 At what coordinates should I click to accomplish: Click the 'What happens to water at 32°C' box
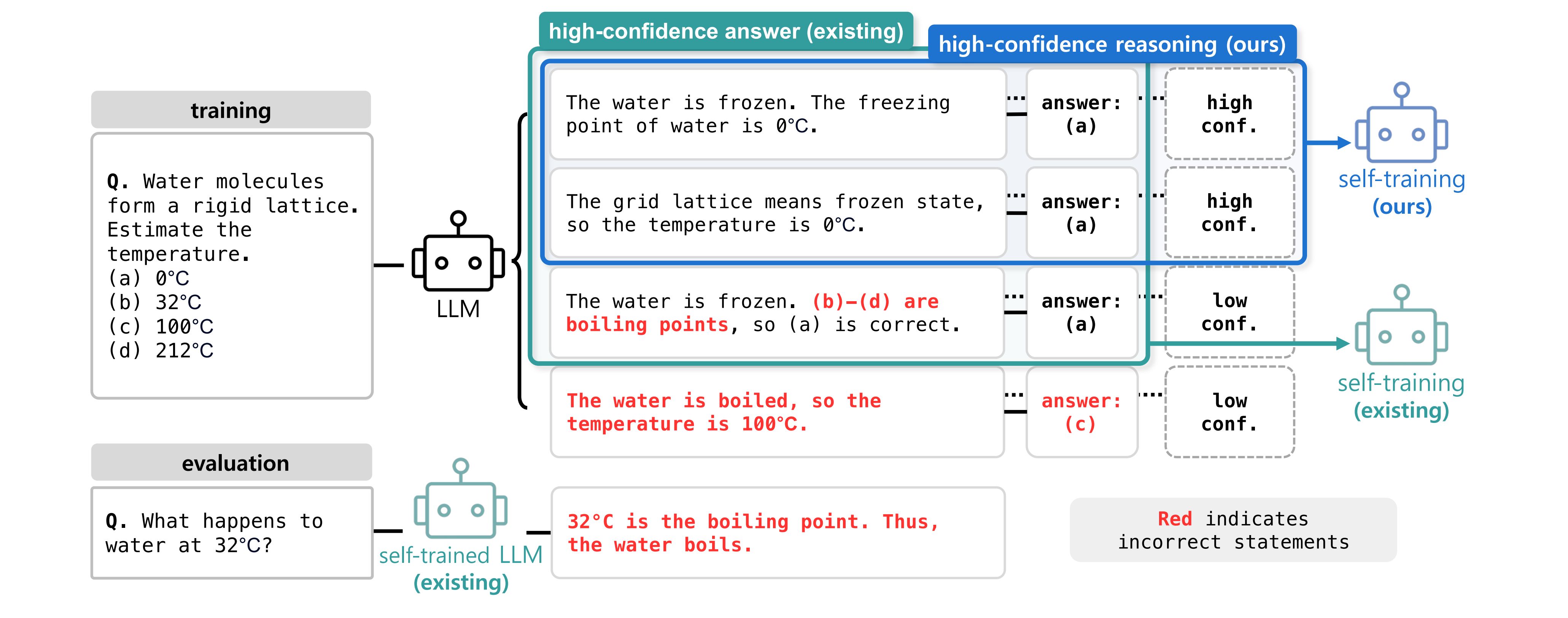click(232, 533)
